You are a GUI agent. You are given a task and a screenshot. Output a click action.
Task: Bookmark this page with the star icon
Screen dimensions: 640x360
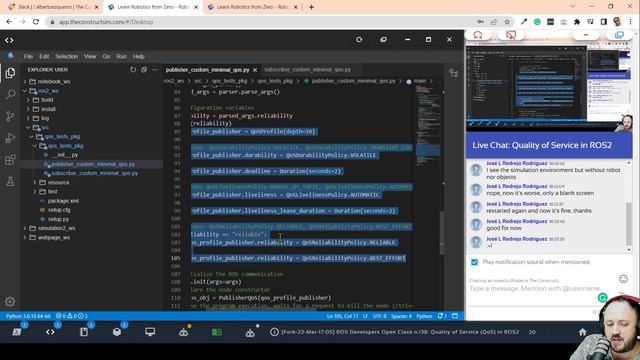pyautogui.click(x=507, y=22)
